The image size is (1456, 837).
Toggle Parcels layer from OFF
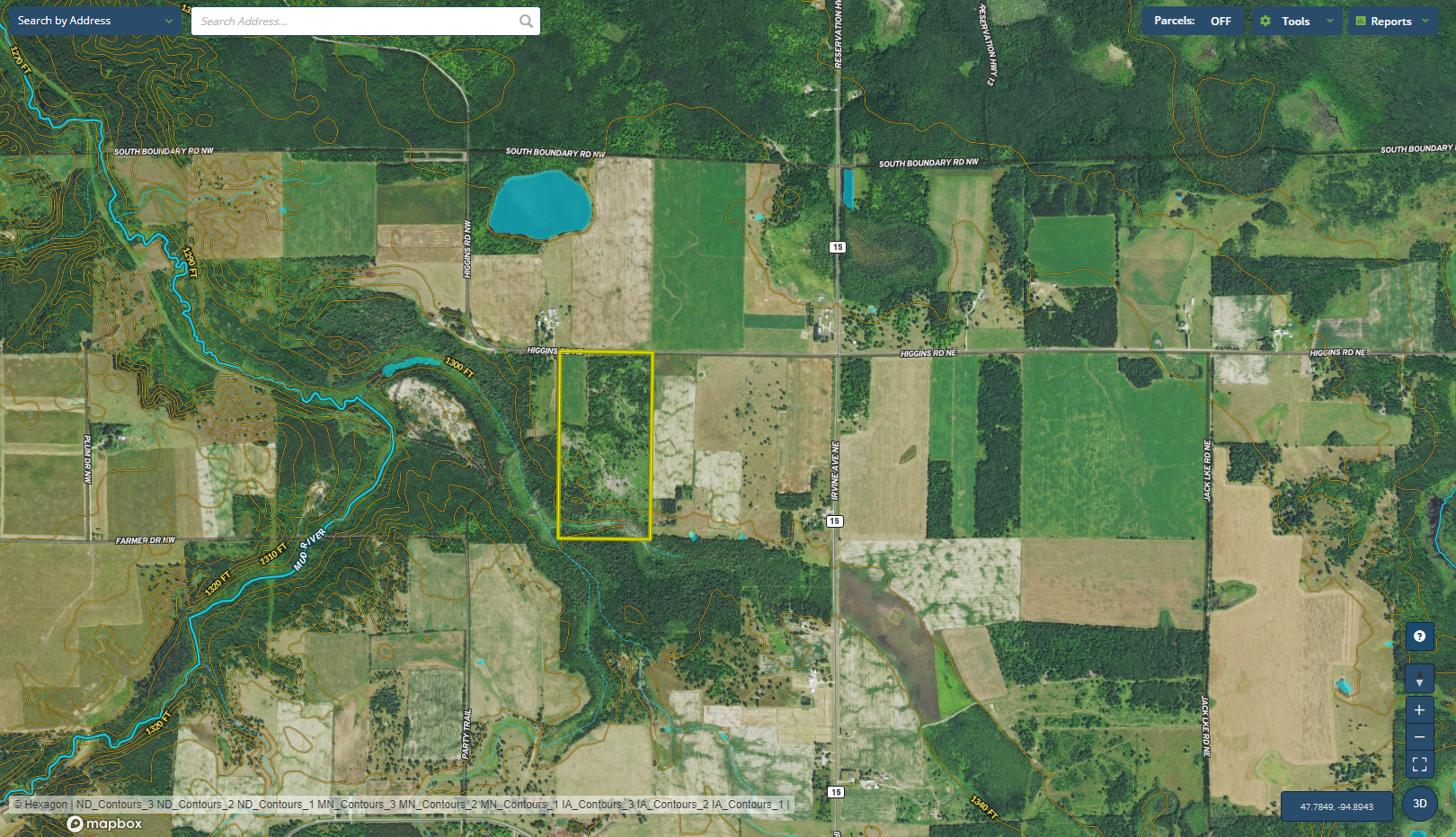click(x=1192, y=21)
